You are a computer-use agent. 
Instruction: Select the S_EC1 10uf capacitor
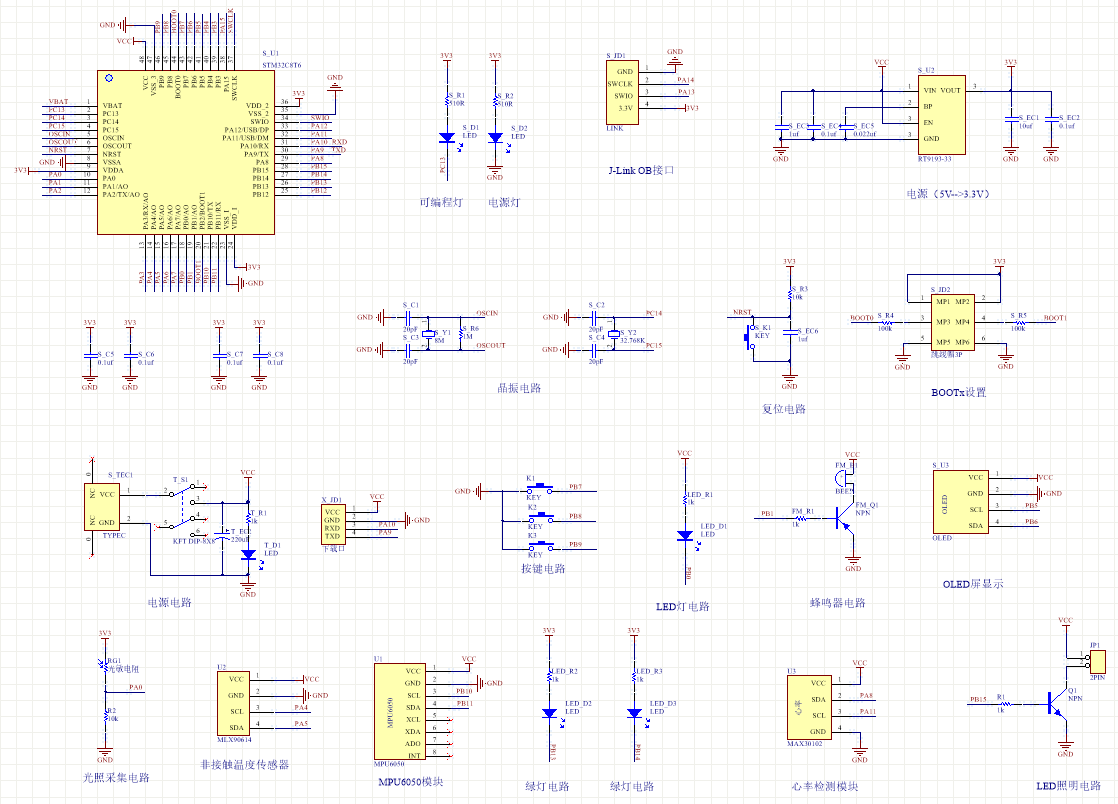1010,120
